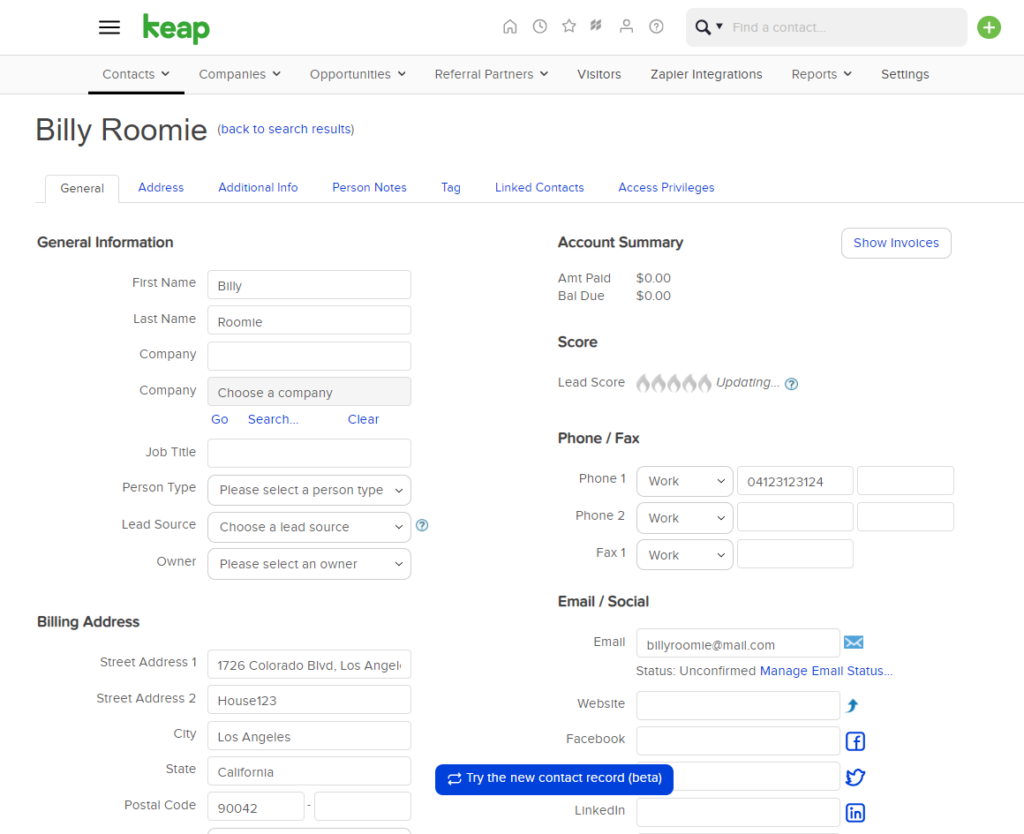Go to the Home icon
Image resolution: width=1024 pixels, height=834 pixels.
[510, 27]
